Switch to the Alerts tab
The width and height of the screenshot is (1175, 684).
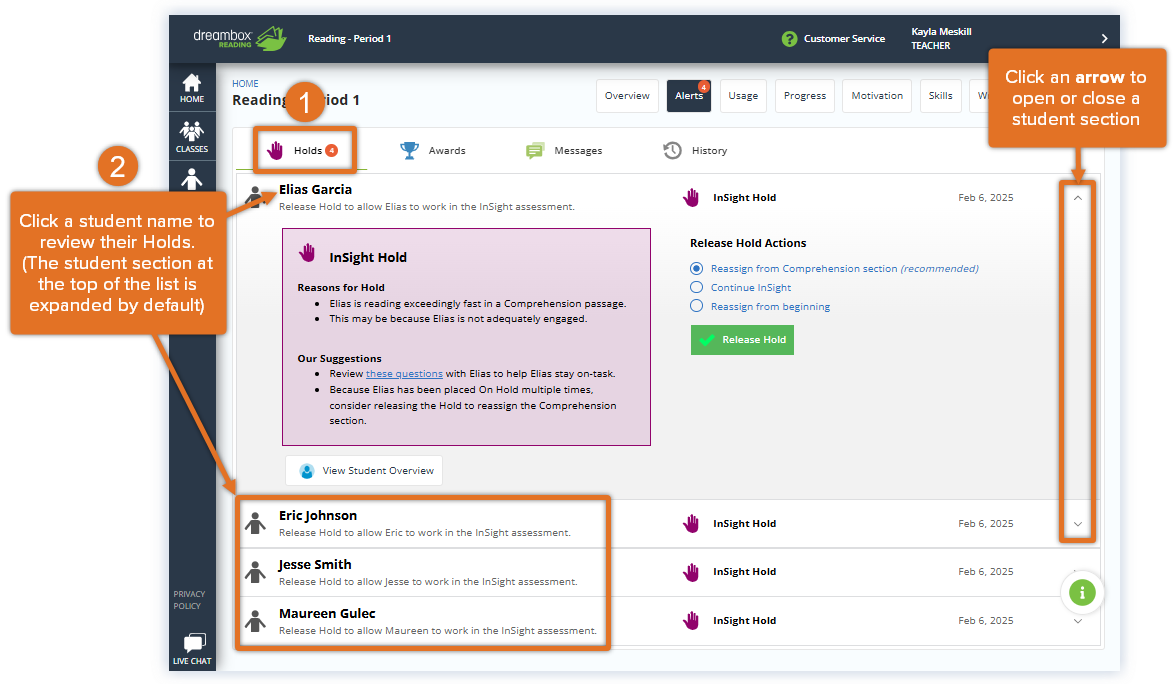click(689, 96)
